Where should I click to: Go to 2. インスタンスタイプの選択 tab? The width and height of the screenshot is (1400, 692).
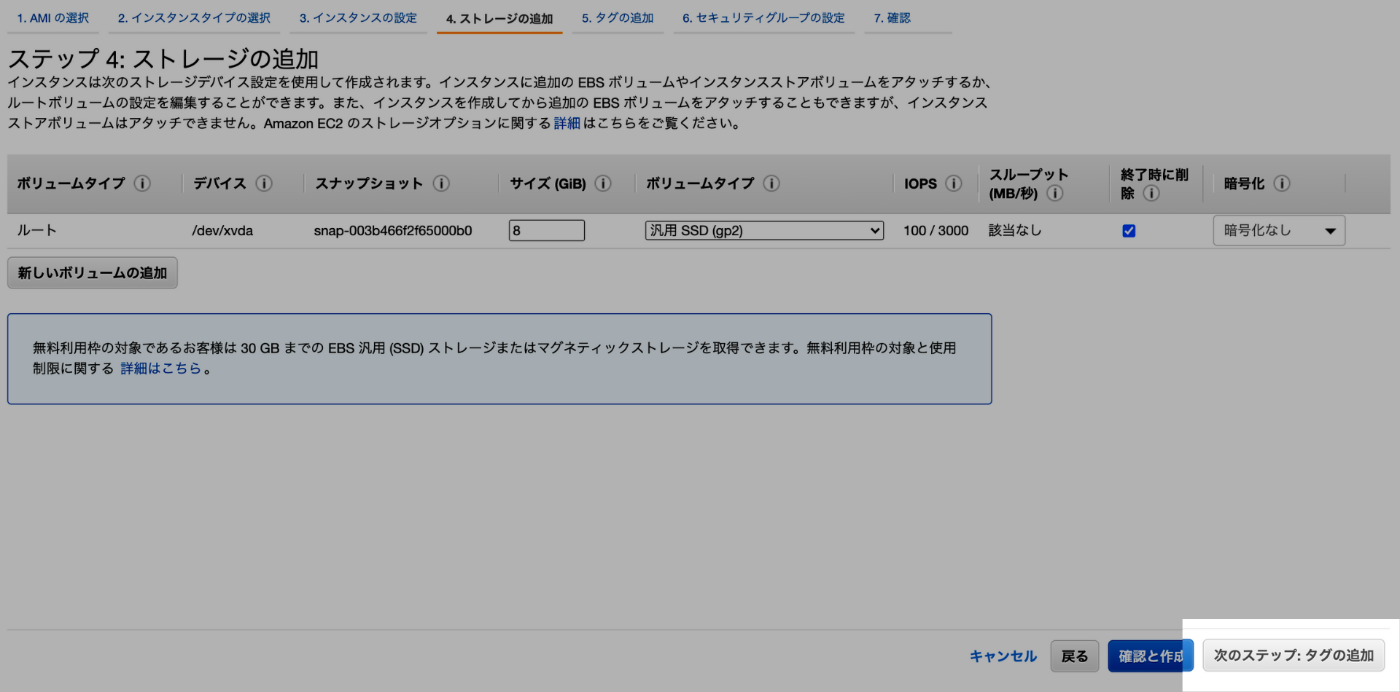194,18
